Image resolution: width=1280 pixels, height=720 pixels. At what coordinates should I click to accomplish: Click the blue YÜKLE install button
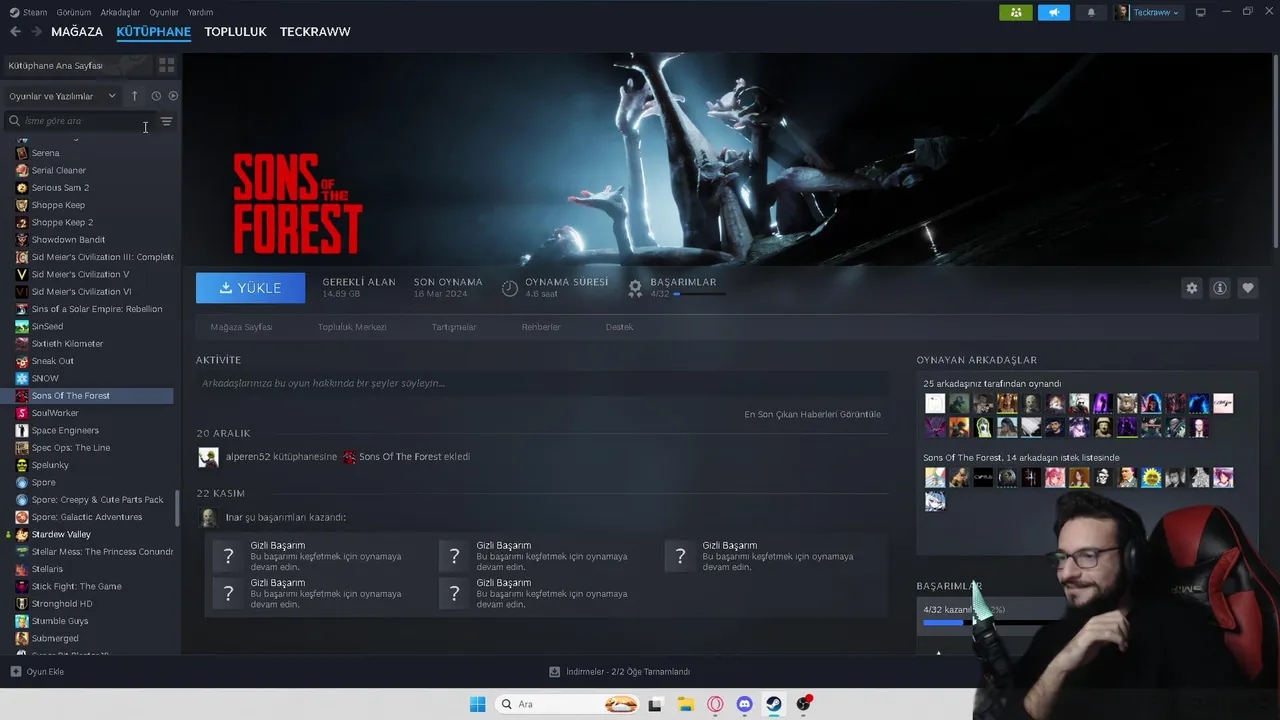[x=250, y=288]
